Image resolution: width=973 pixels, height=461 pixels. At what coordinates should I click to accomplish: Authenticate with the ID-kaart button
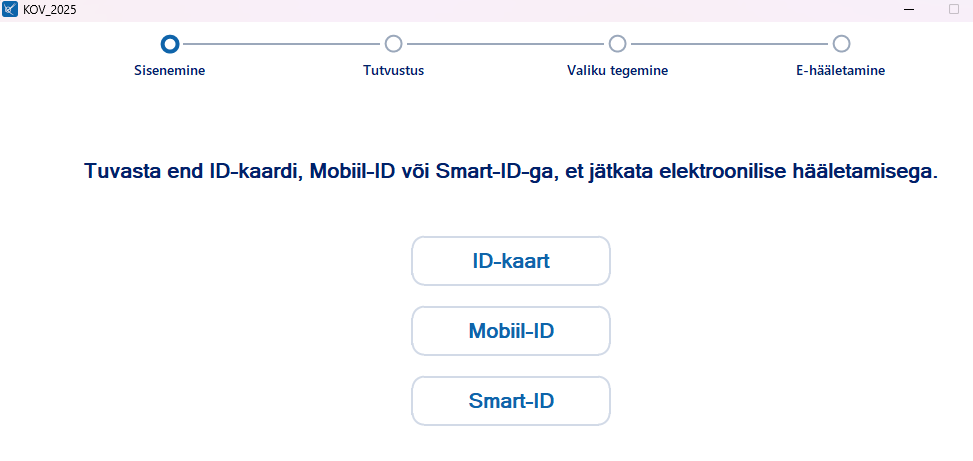511,261
